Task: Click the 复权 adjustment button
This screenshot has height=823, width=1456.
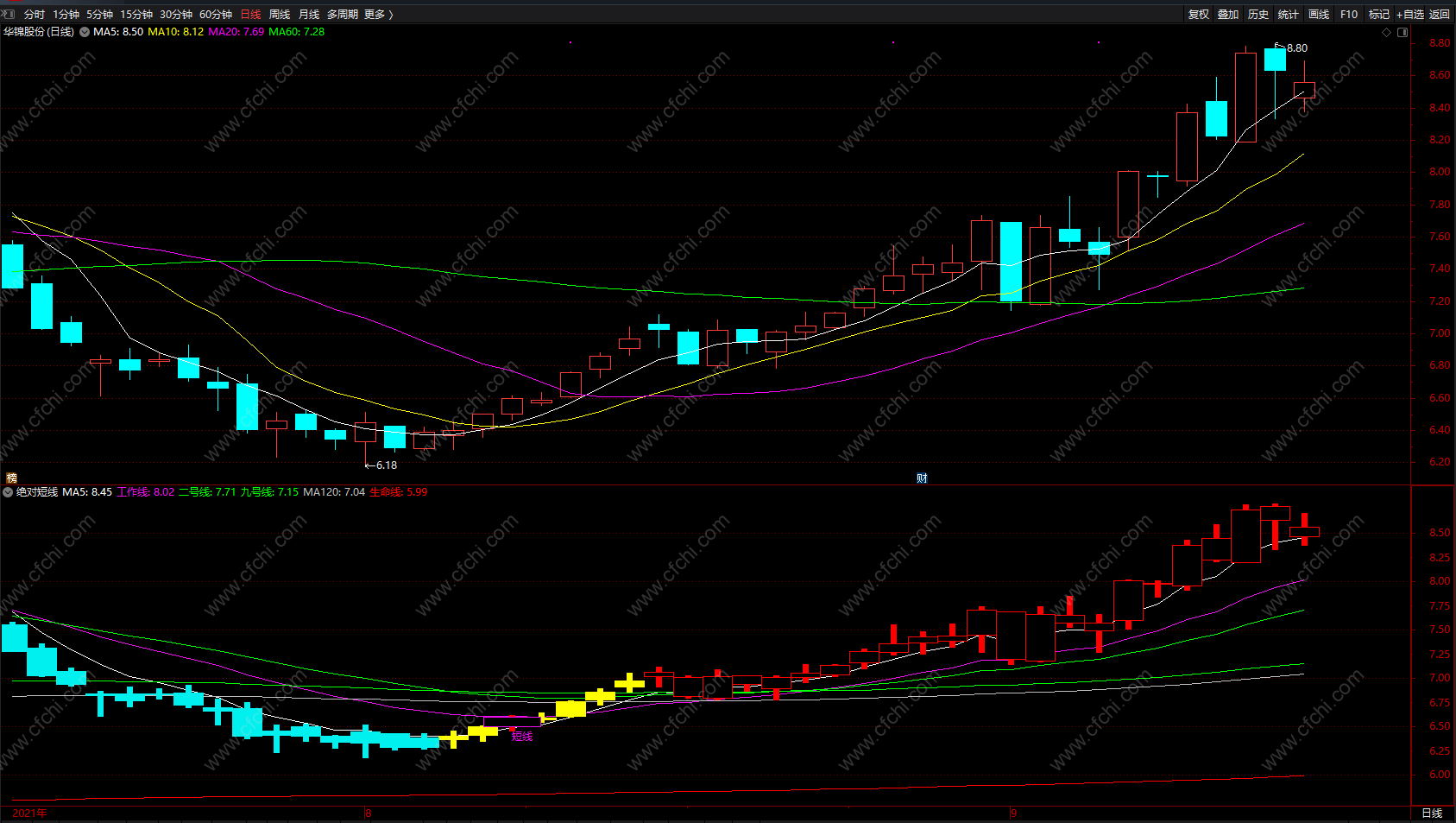Action: coord(1199,15)
